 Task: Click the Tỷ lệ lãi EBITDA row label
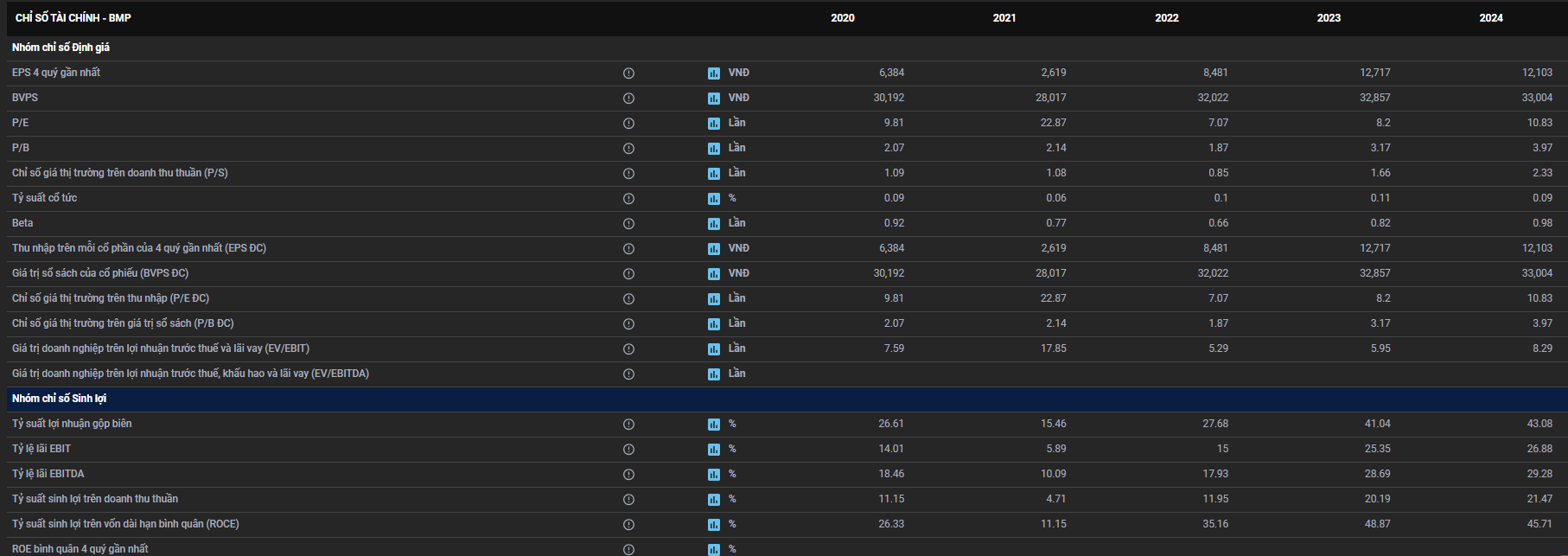(48, 474)
